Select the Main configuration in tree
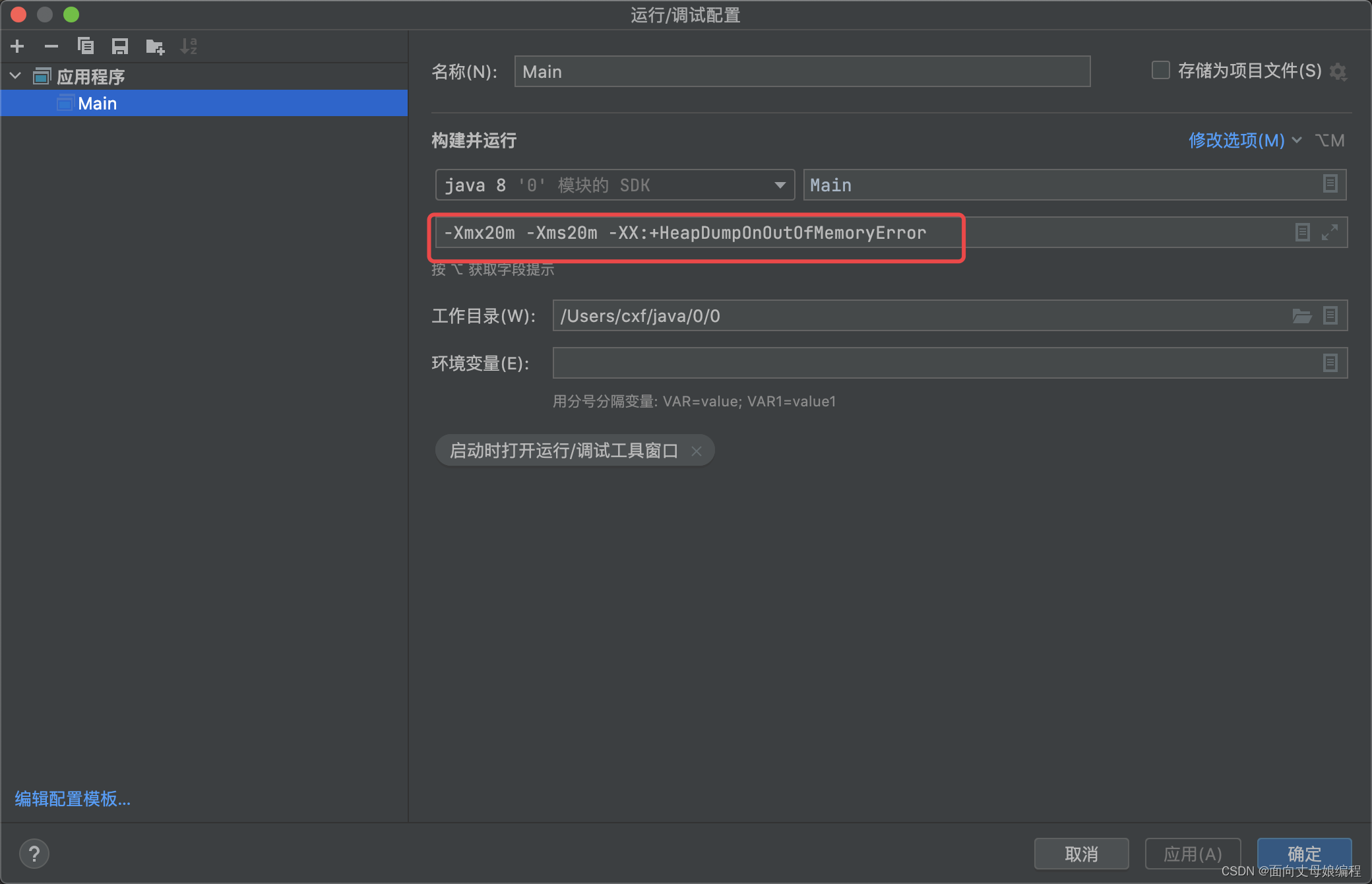This screenshot has width=1372, height=884. click(x=204, y=103)
